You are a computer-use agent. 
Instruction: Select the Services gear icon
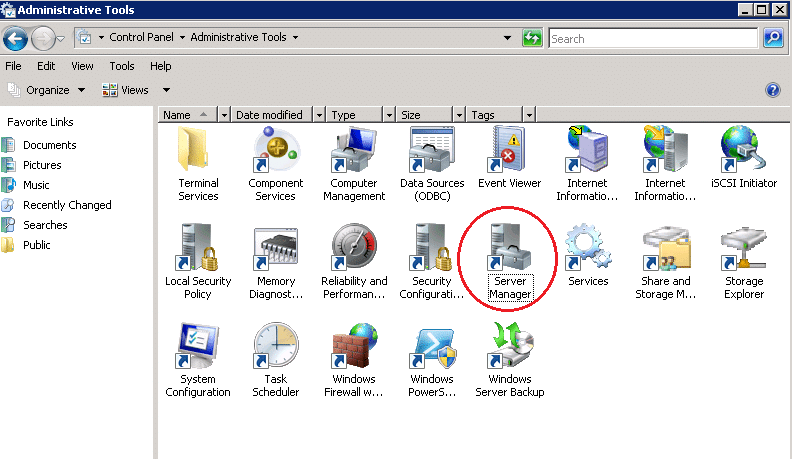(587, 255)
